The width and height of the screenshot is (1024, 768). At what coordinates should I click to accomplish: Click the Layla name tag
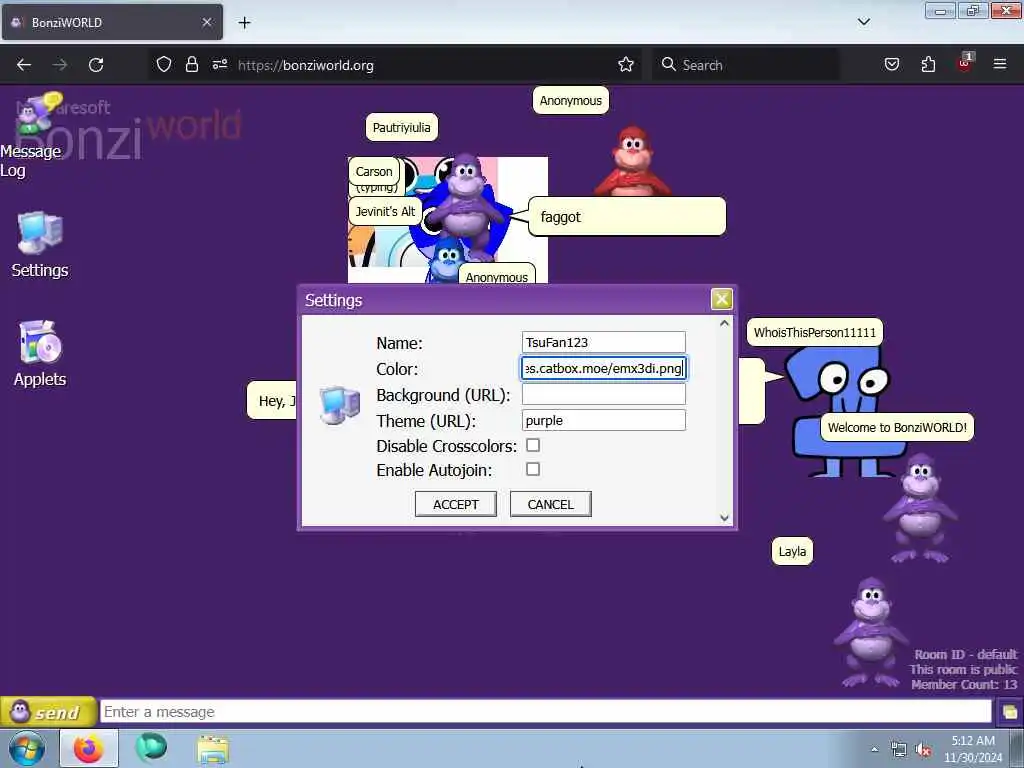pyautogui.click(x=792, y=551)
